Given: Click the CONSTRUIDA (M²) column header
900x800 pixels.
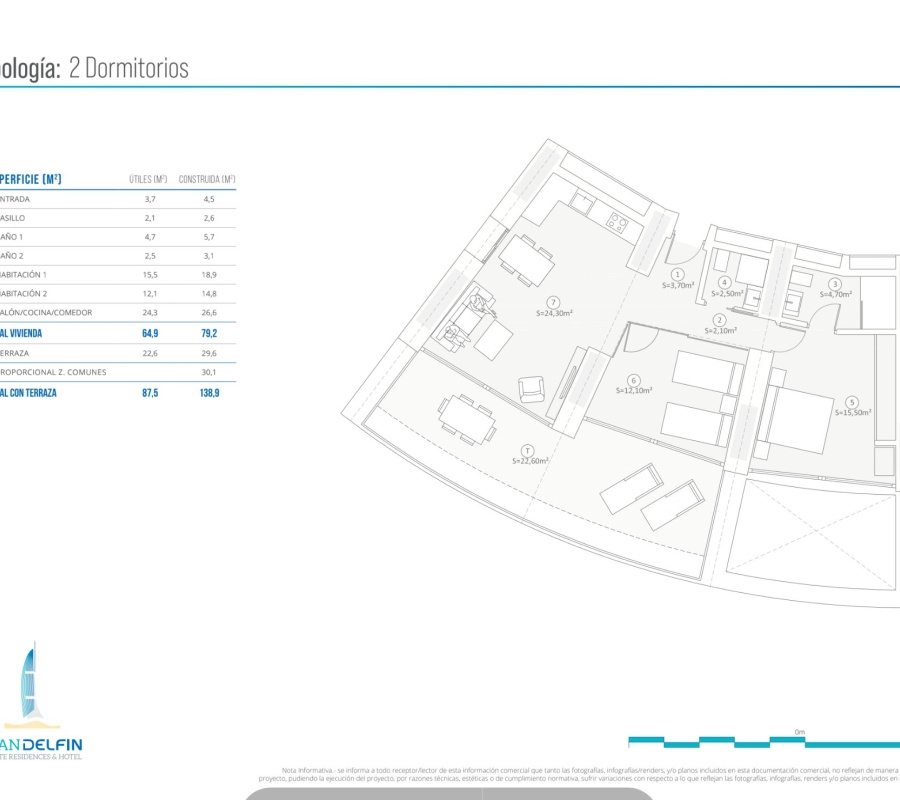Looking at the screenshot, I should coord(207,179).
